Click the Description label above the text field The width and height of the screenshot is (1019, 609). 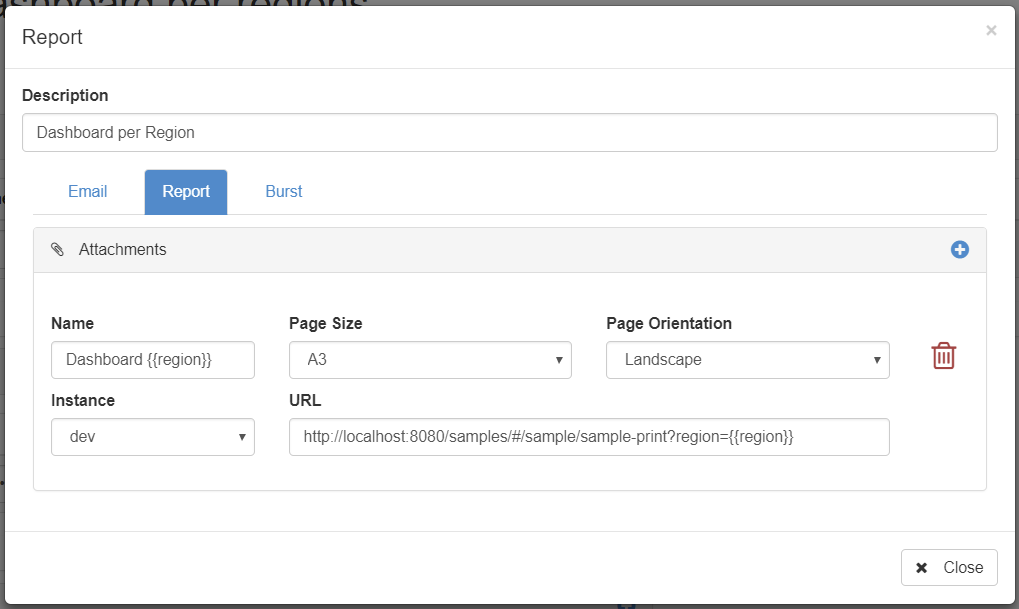coord(65,96)
